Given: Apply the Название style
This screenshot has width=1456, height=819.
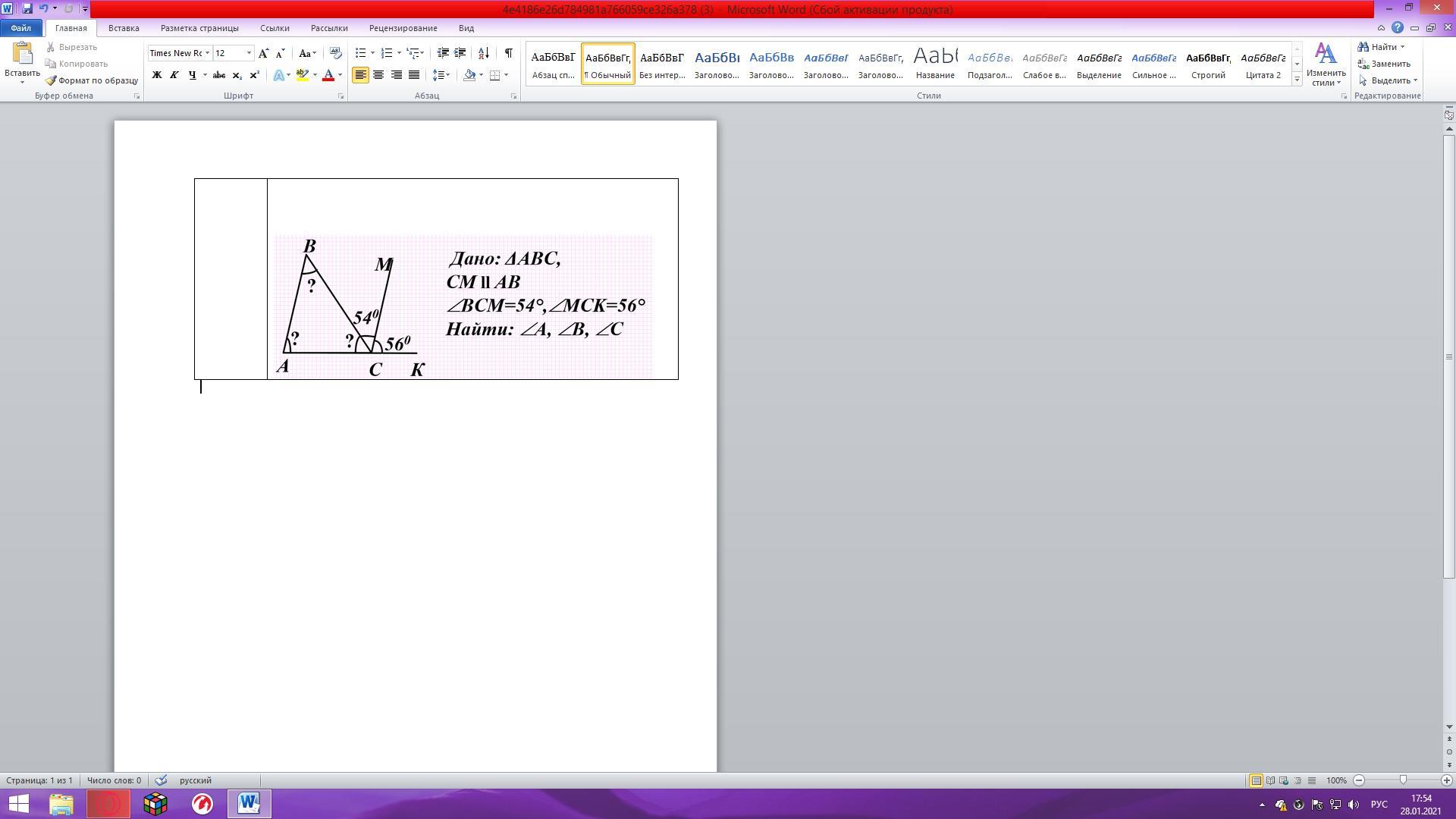Looking at the screenshot, I should (935, 64).
